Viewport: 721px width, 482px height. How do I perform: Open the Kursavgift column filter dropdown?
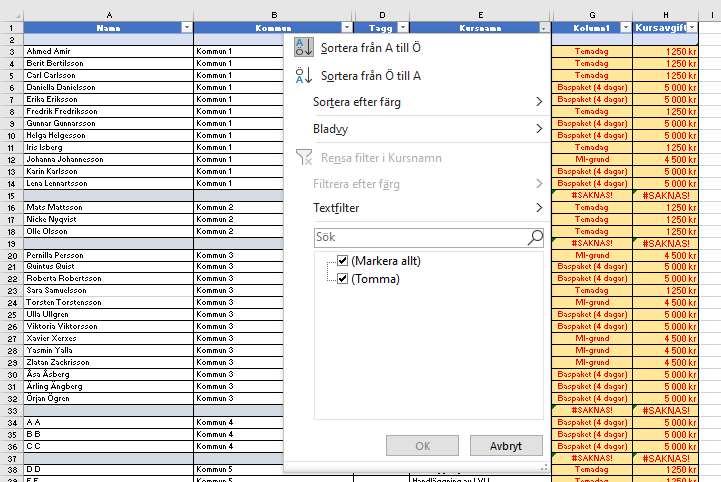(x=692, y=28)
